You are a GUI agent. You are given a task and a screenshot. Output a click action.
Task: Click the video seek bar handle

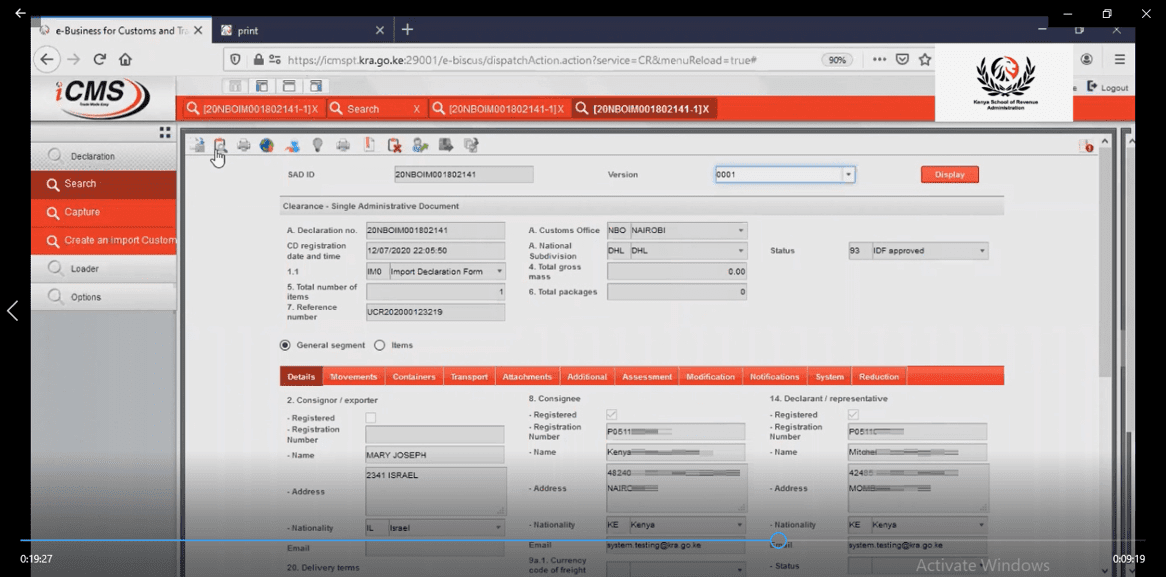[x=778, y=540]
